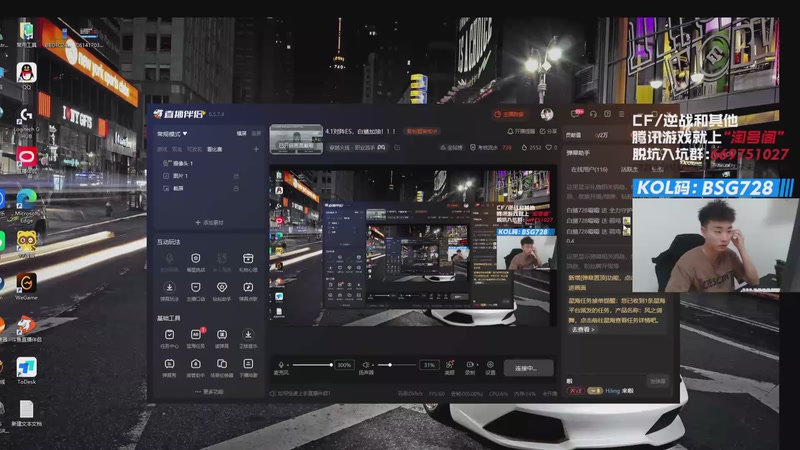Open 弹幕玩法 download-style icon
Image resolution: width=800 pixels, height=450 pixels.
(169, 291)
